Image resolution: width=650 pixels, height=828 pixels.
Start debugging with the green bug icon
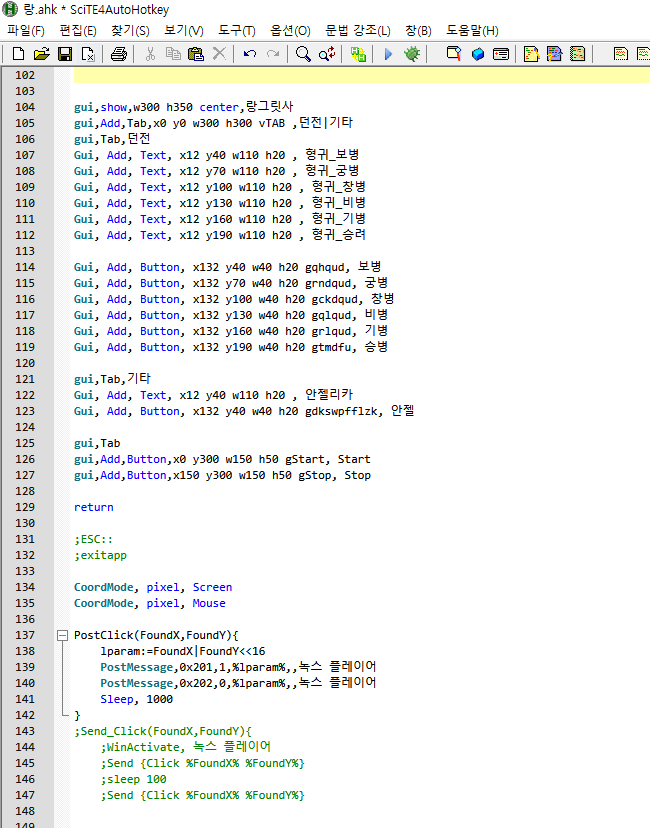coord(412,54)
